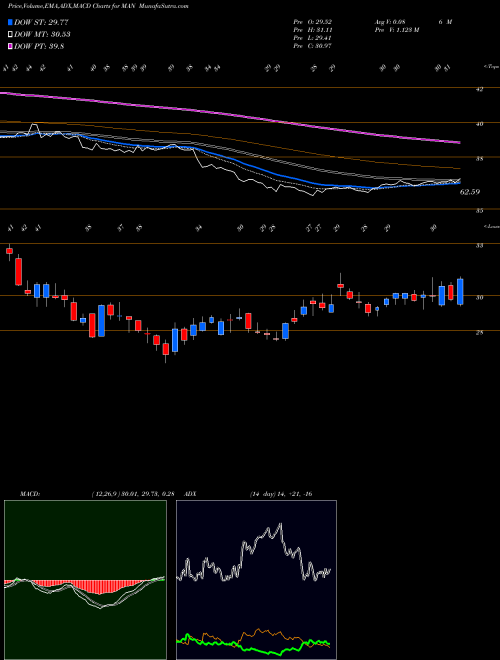
Task: Click the 38 price axis label
Action: click(479, 159)
